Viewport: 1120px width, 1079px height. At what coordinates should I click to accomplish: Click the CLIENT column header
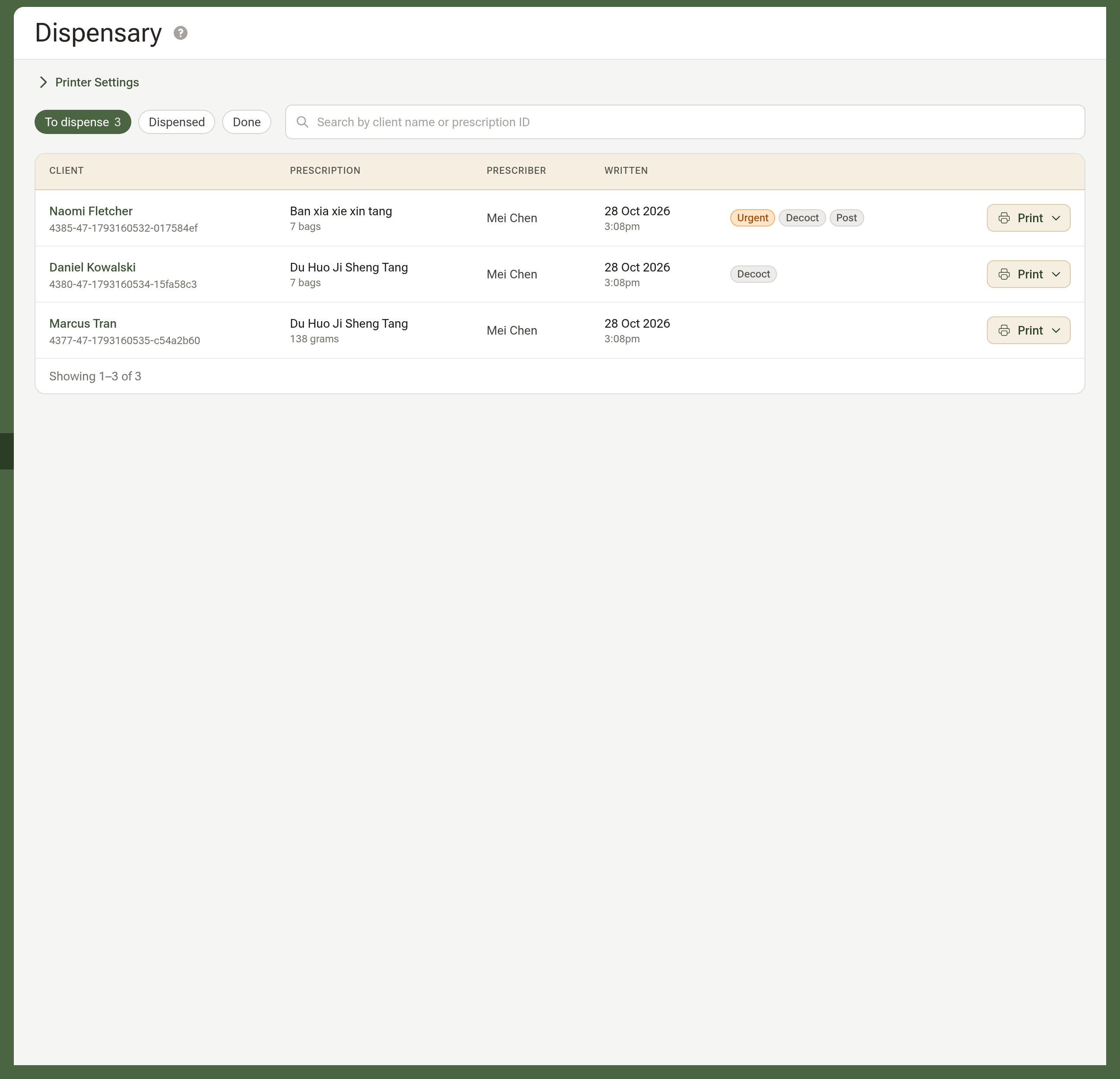coord(66,170)
